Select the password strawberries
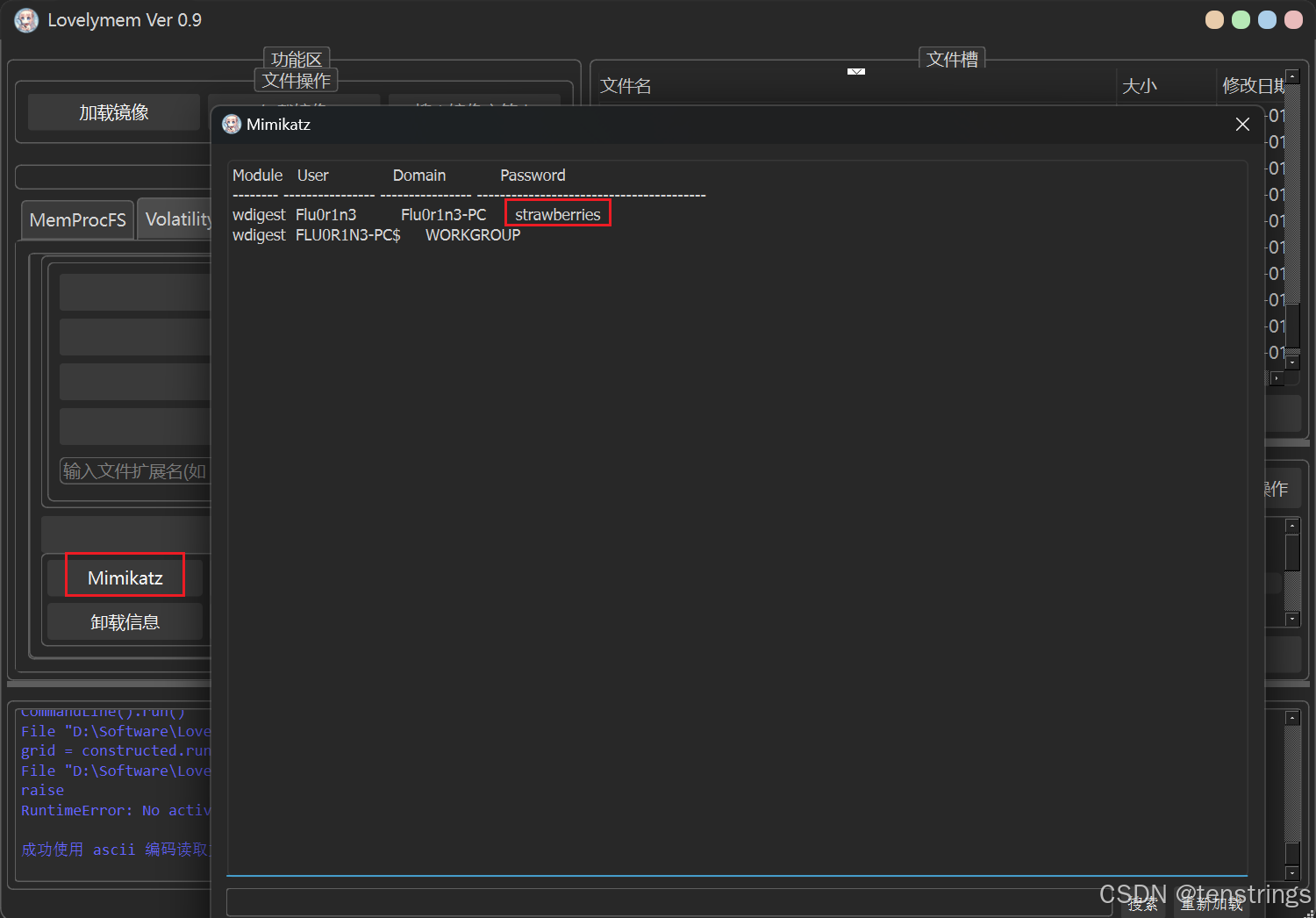Screen dimensions: 1316x918 pos(558,215)
